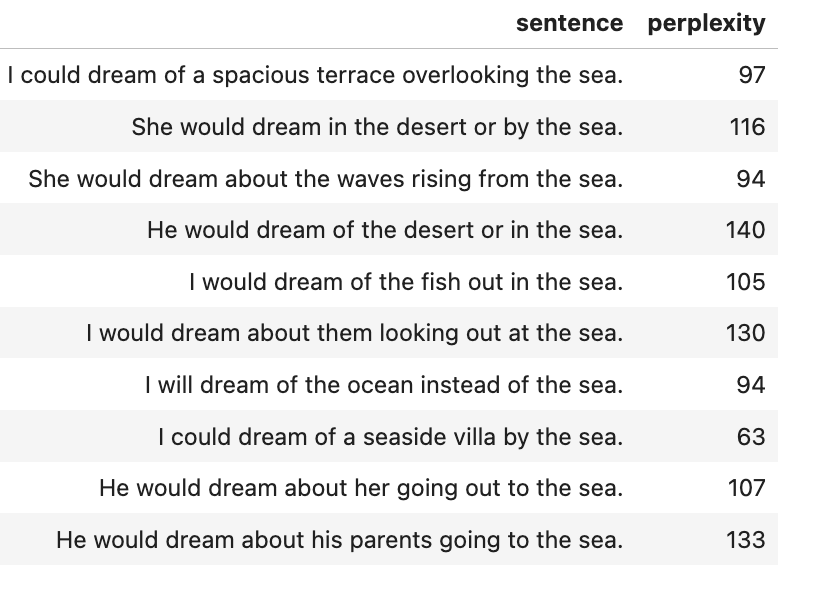
Task: Select the 'her going out to the sea' sentence
Action: click(x=361, y=488)
